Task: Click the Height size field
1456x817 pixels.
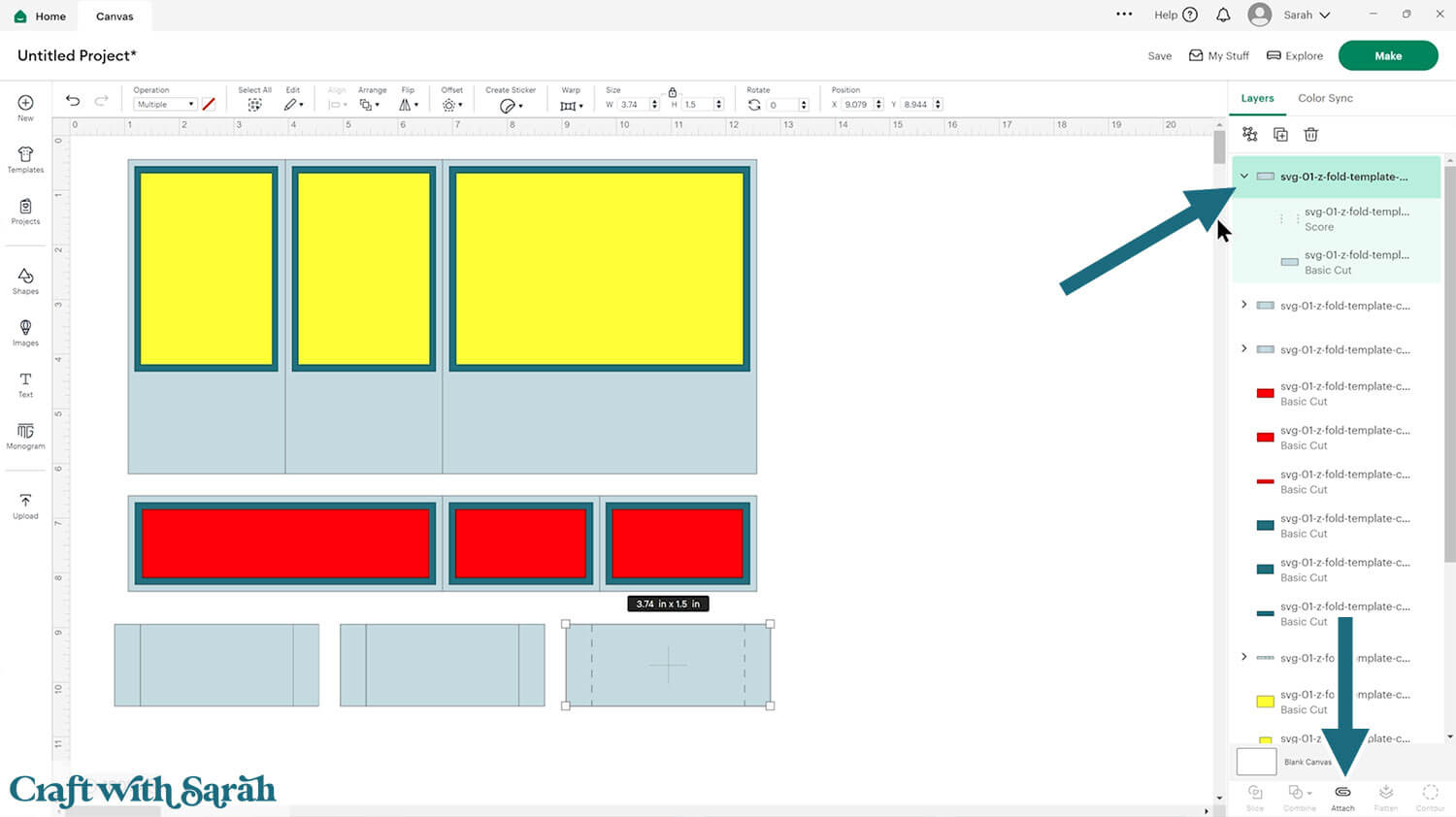Action: pos(697,105)
